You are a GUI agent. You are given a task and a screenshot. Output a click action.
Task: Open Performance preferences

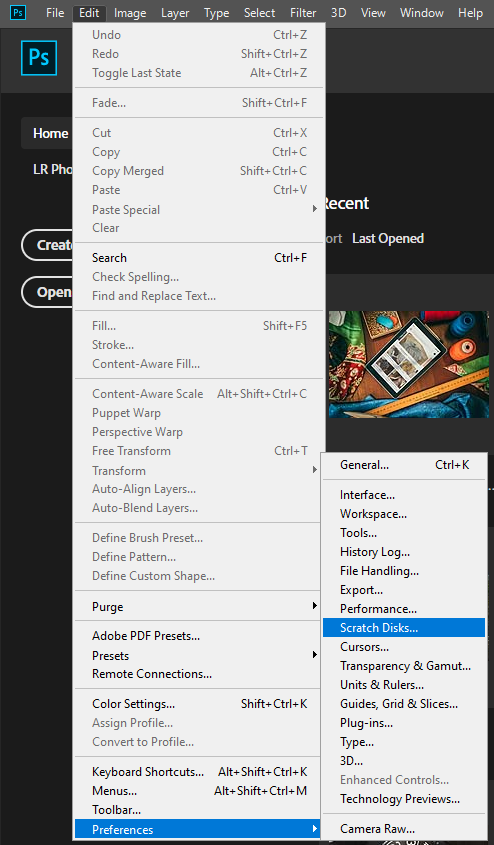click(x=404, y=608)
